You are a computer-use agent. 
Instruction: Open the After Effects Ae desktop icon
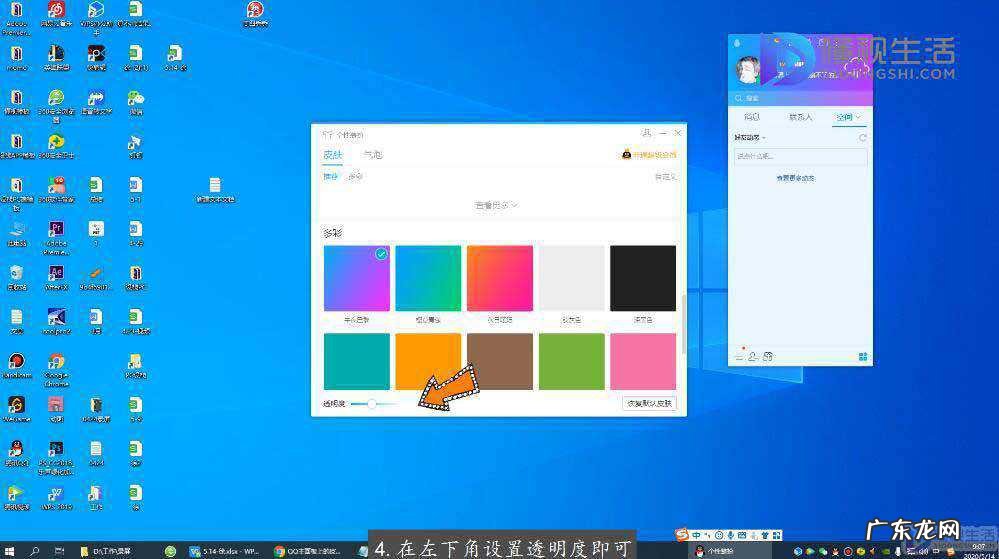[56, 277]
